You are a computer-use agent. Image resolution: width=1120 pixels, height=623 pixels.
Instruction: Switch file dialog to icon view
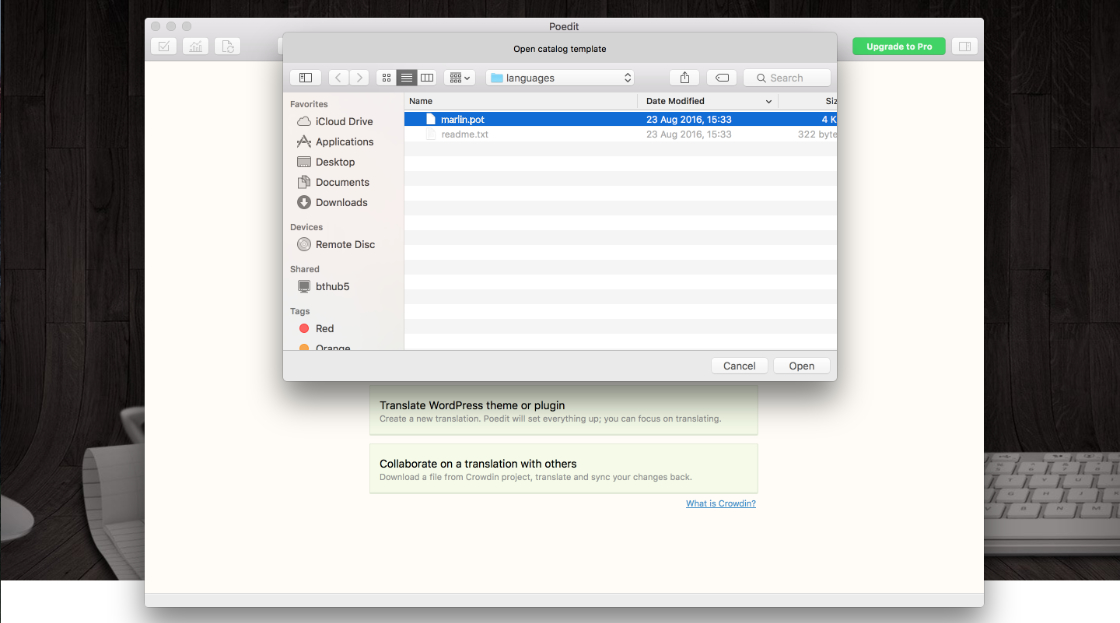pos(386,78)
